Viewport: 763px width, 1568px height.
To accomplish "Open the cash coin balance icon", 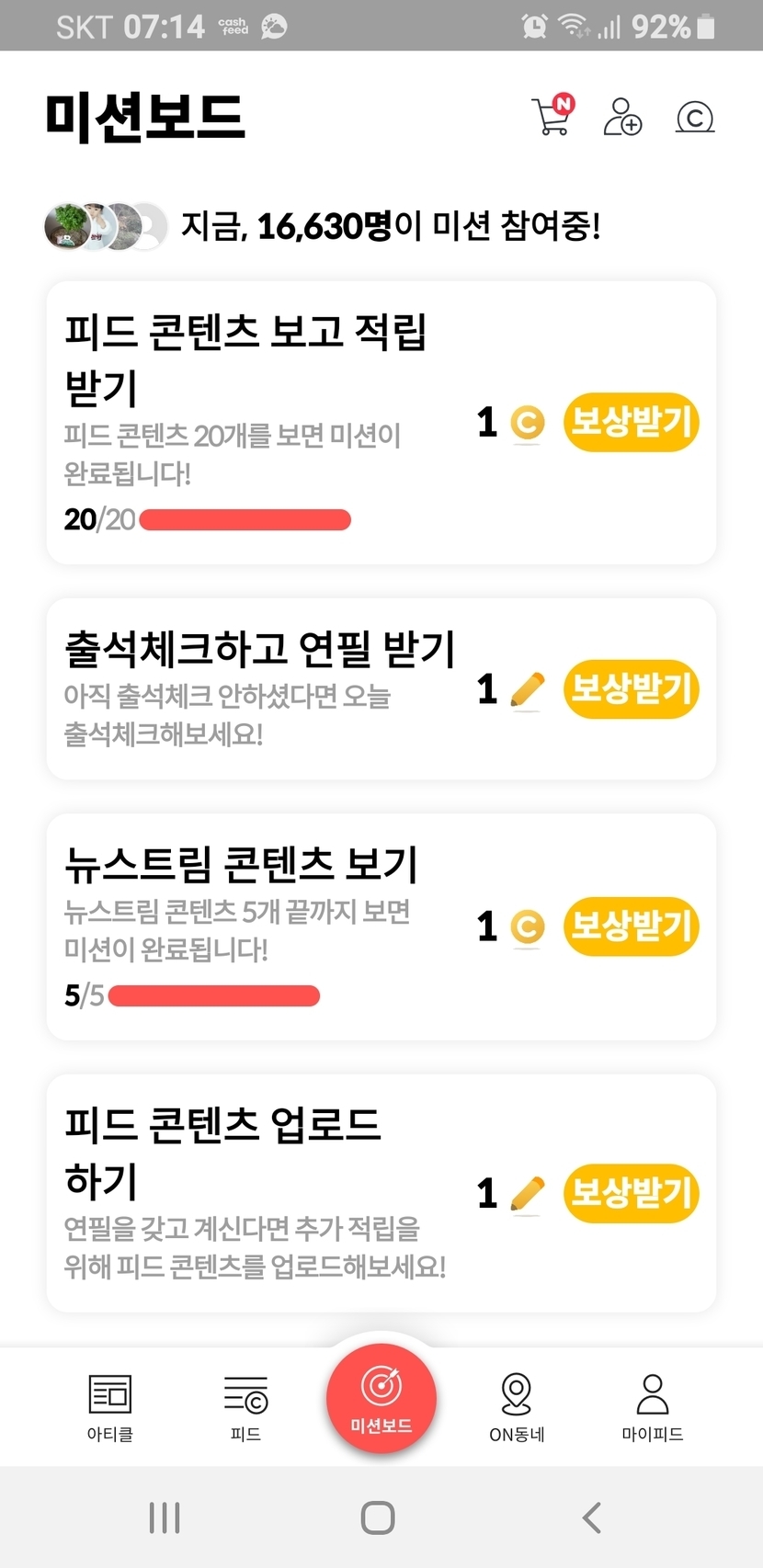I will [695, 118].
